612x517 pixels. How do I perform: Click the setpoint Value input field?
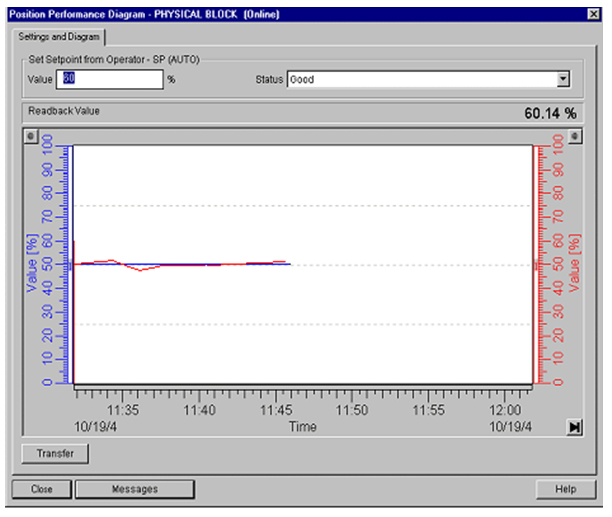(110, 79)
